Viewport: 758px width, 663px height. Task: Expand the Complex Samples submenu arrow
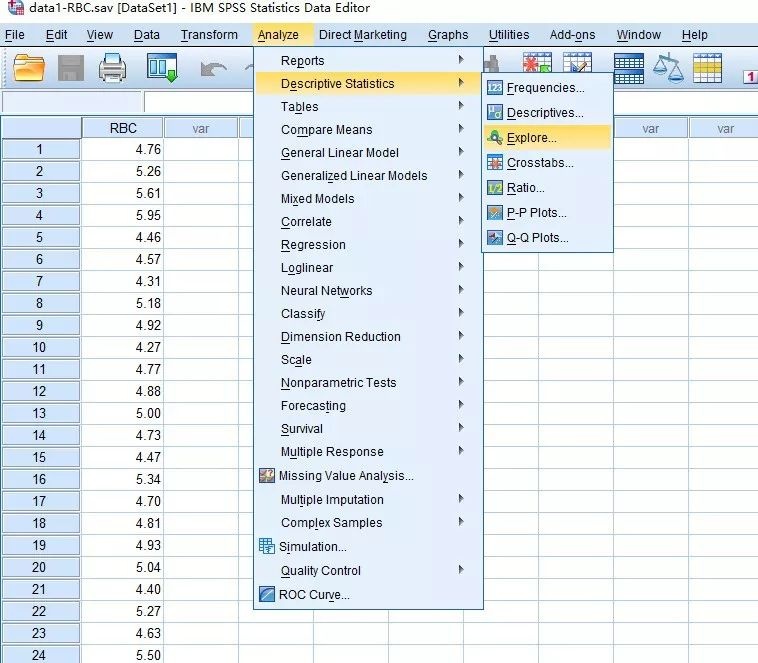(461, 522)
